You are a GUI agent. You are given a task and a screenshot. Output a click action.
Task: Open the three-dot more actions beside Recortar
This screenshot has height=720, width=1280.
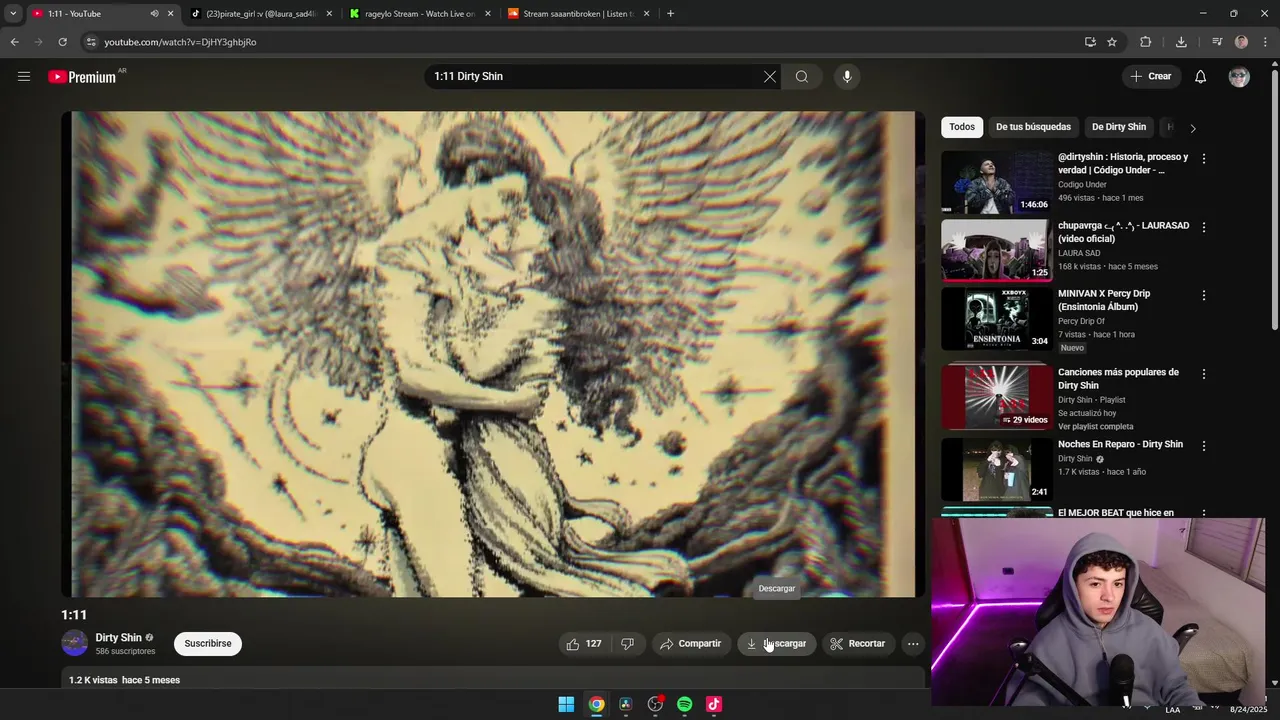[913, 644]
